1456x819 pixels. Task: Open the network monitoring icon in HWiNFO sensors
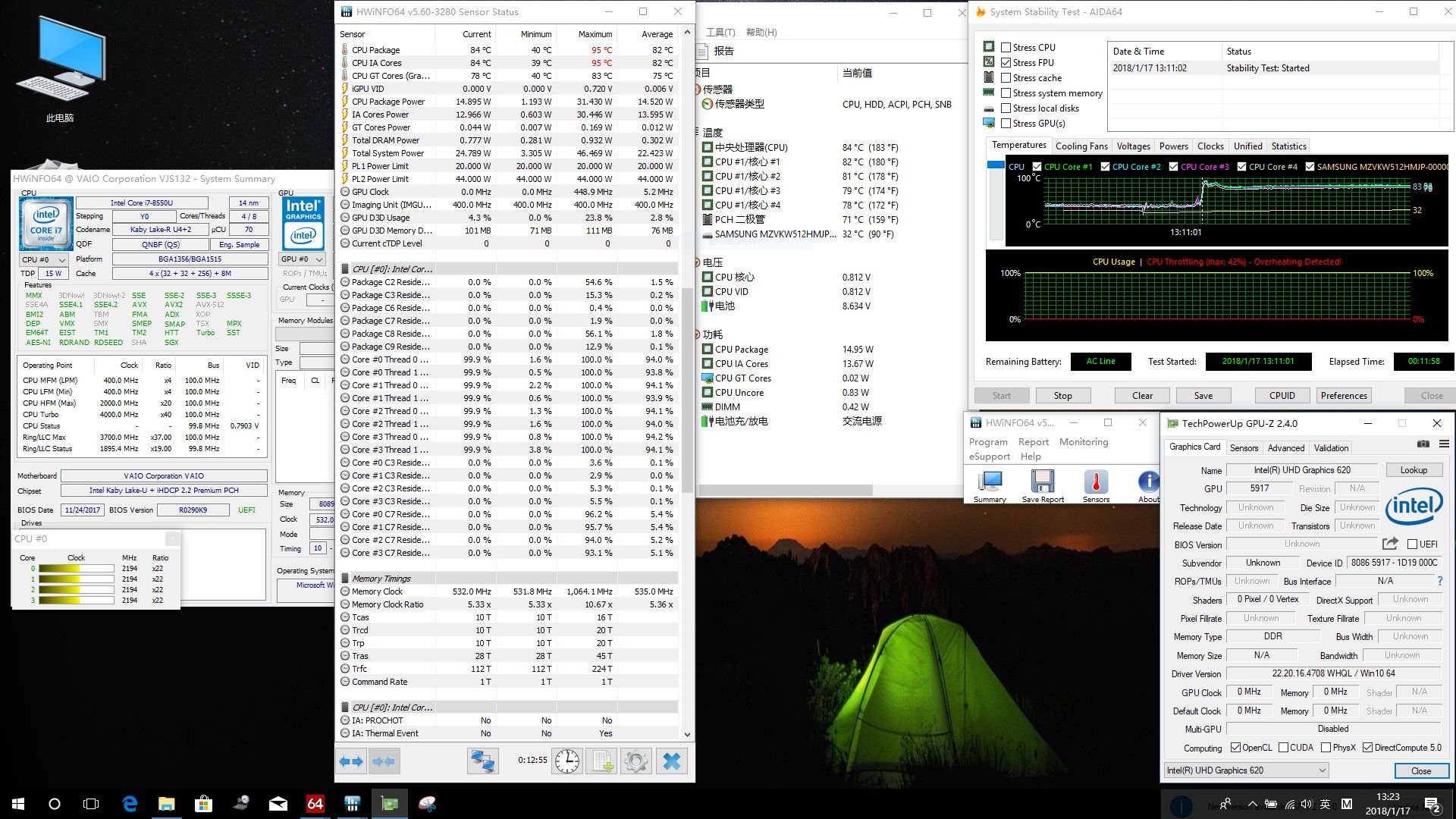click(x=482, y=761)
